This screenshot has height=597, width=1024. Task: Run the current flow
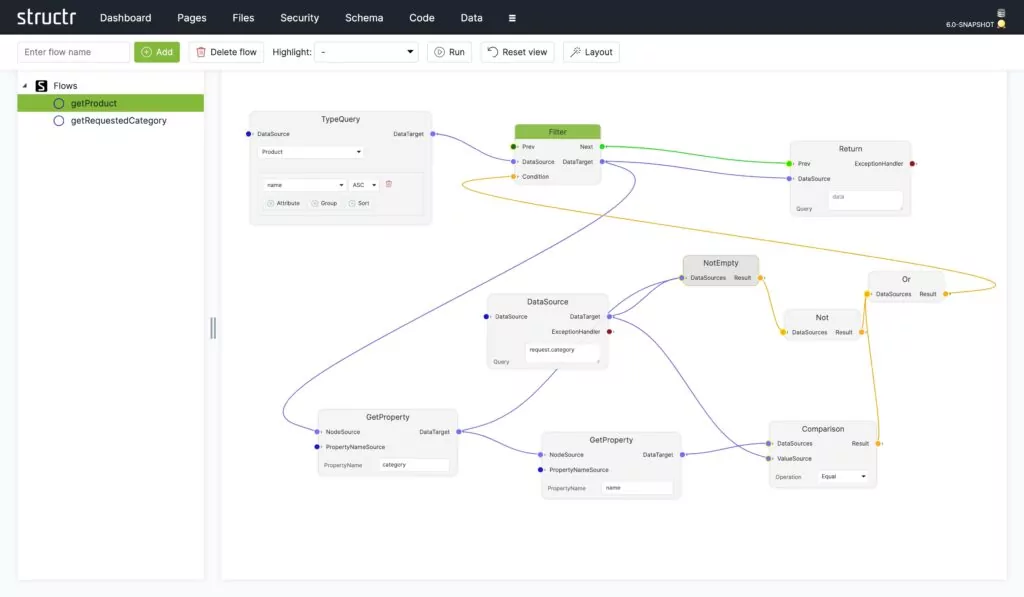tap(449, 52)
